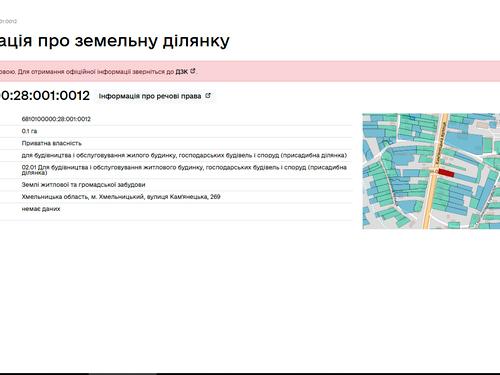Select Землі житлової та громадської забудови text
Viewport: 500px width, 375px height.
(x=83, y=185)
